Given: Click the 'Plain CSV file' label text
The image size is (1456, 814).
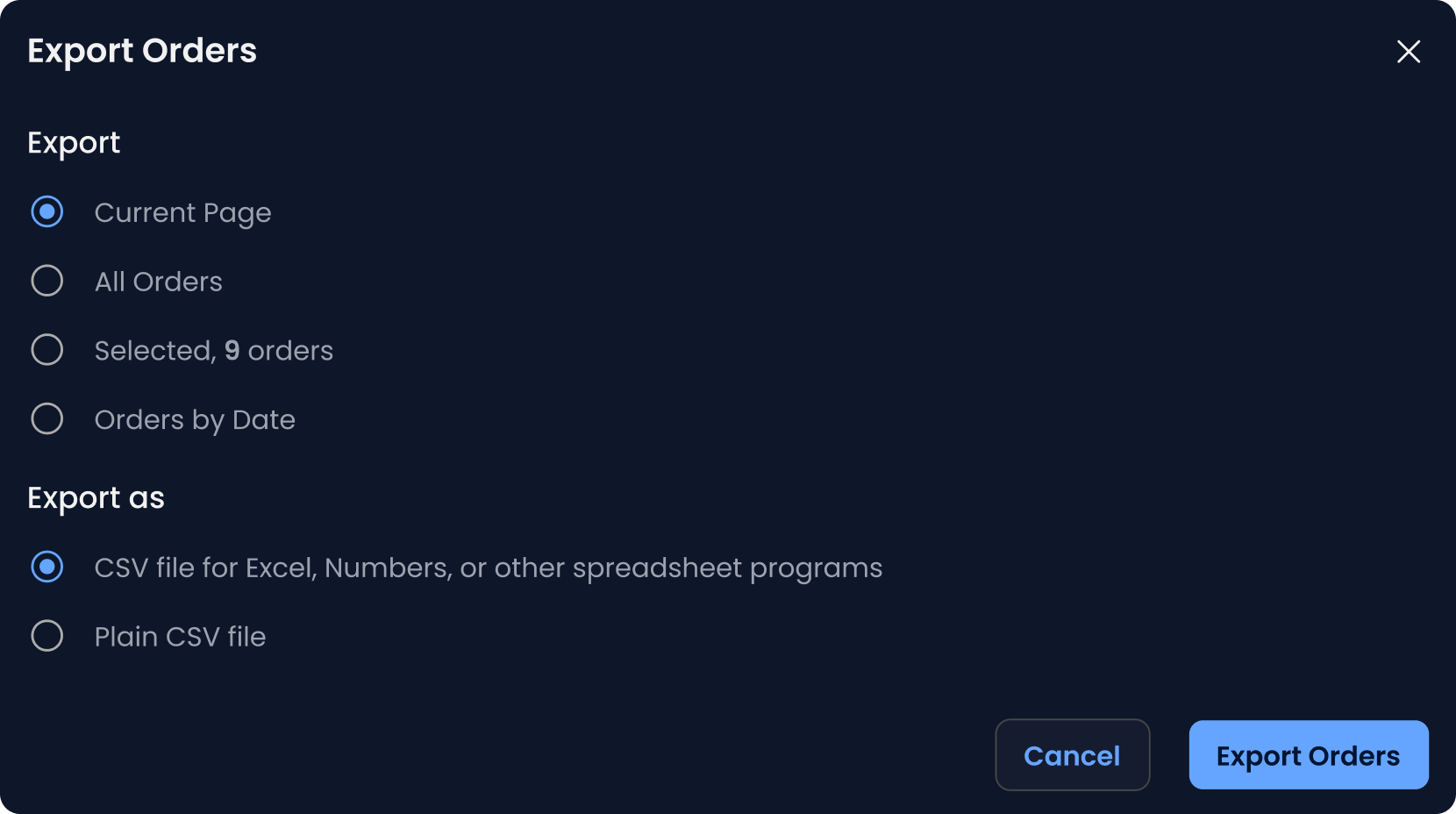Looking at the screenshot, I should (x=180, y=637).
